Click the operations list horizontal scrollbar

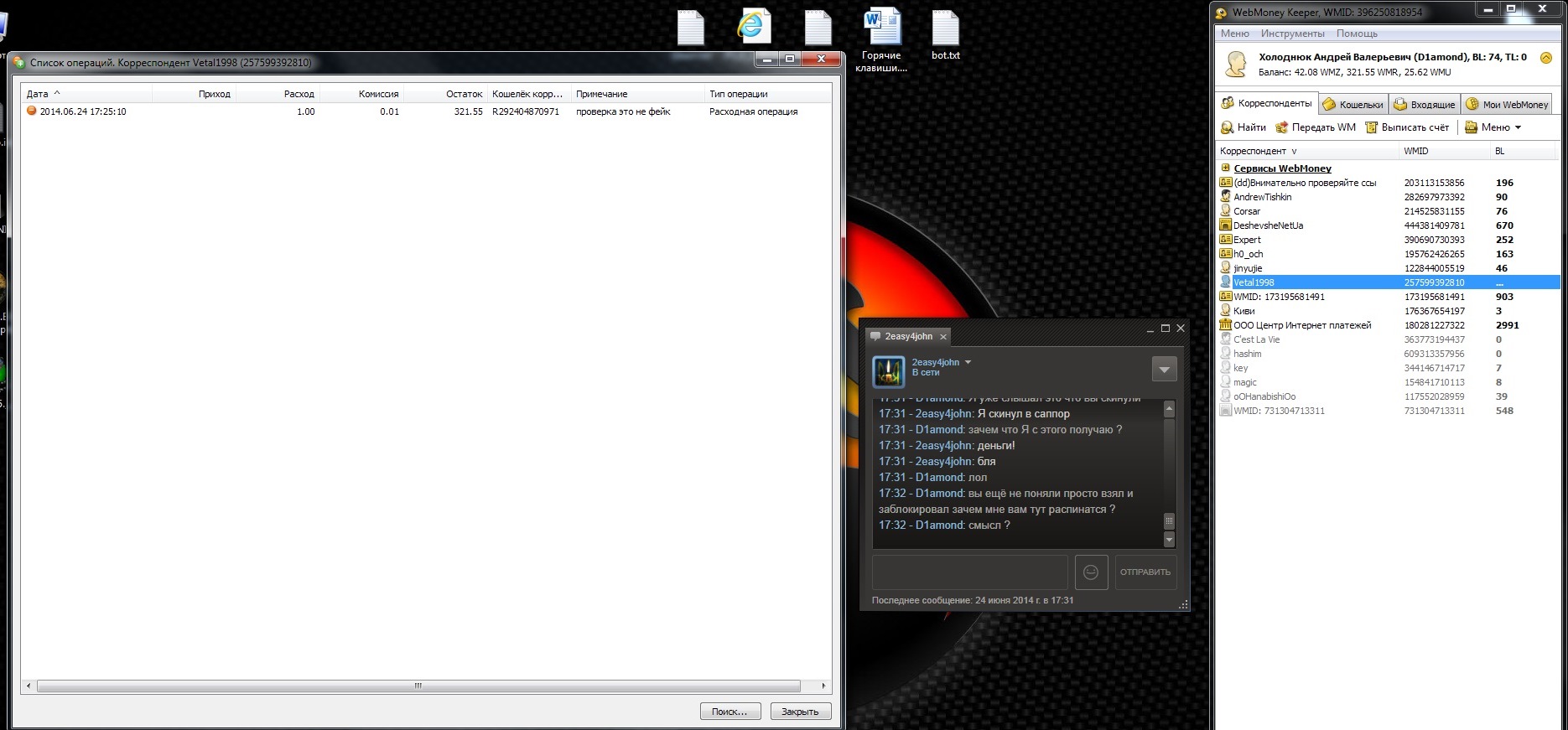click(418, 686)
